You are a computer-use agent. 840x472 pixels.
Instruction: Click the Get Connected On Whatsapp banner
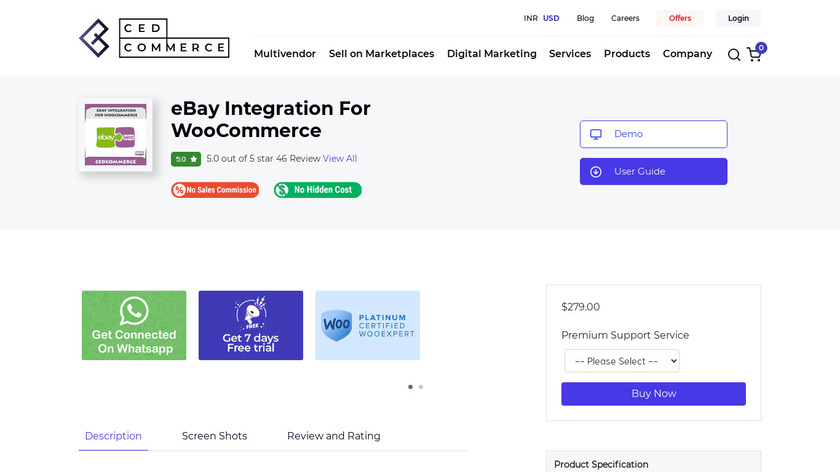click(134, 325)
